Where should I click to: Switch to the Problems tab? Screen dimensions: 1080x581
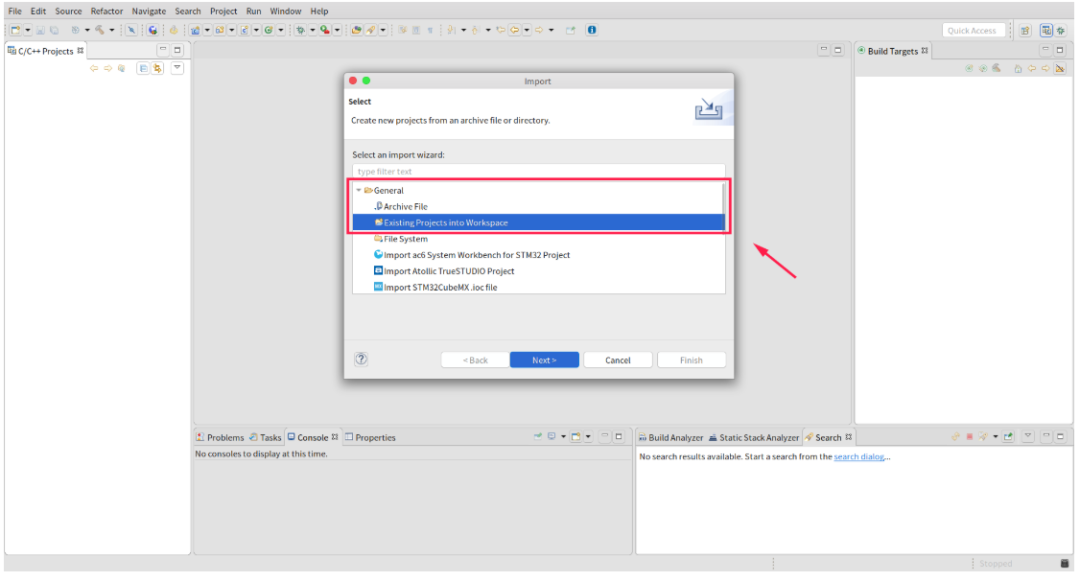point(220,437)
